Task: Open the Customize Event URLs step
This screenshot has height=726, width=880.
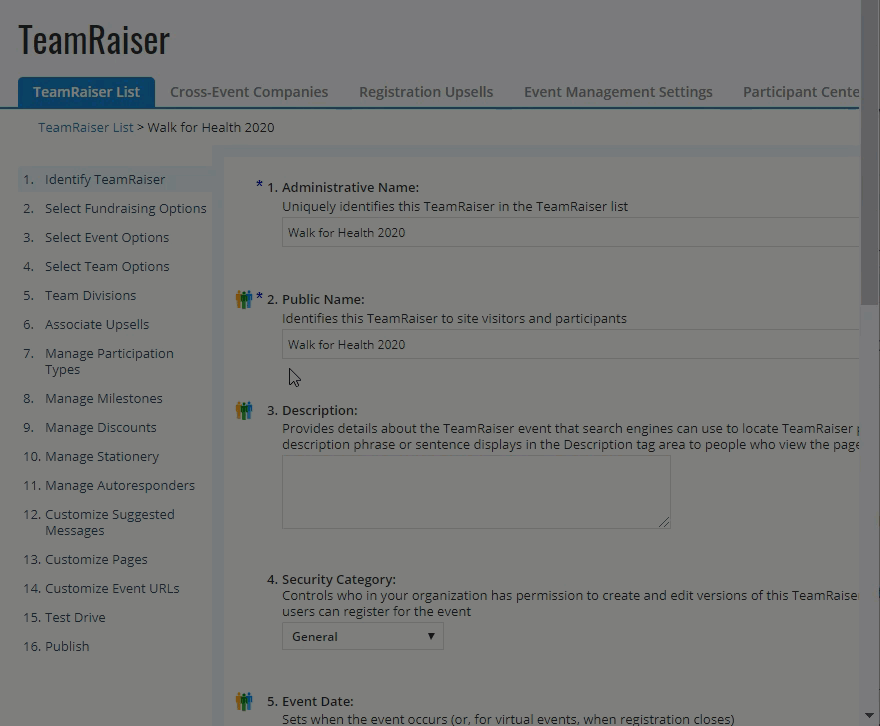Action: pyautogui.click(x=112, y=589)
